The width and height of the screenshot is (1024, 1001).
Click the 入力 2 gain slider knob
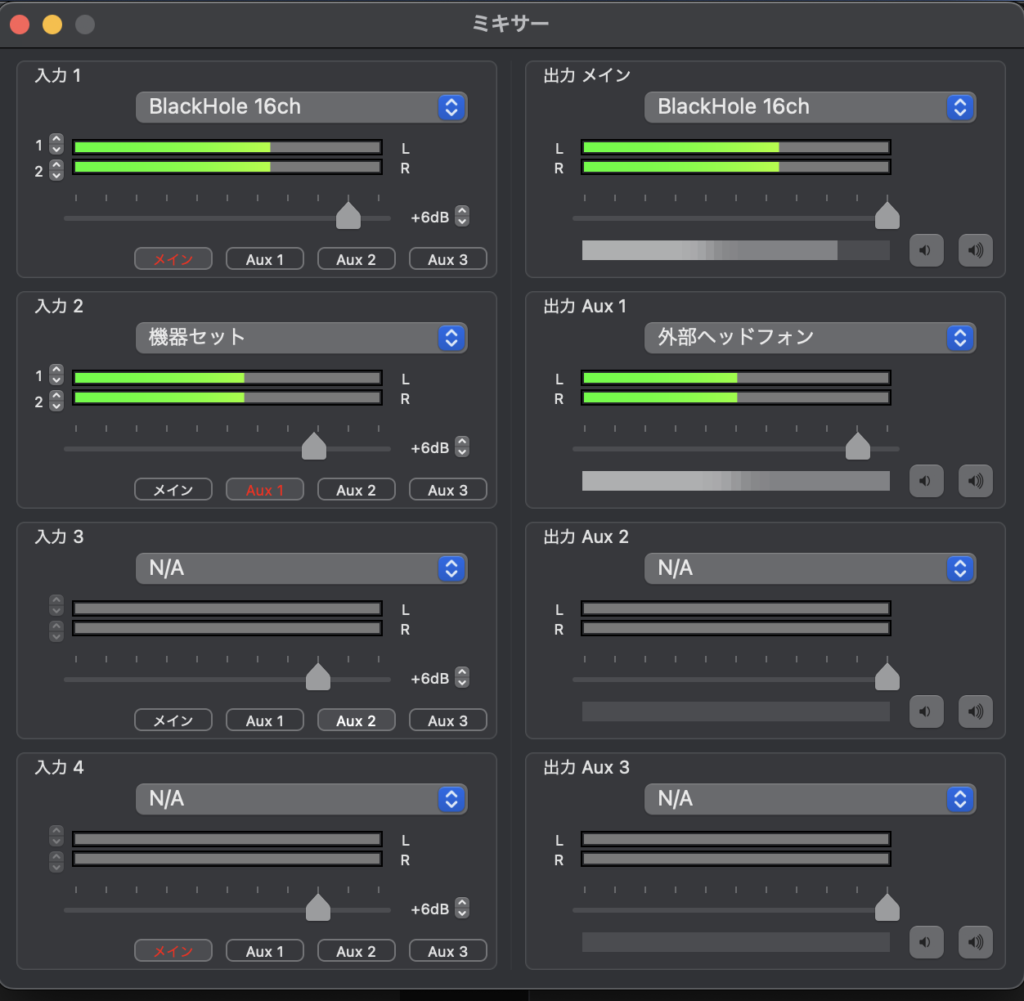coord(314,446)
